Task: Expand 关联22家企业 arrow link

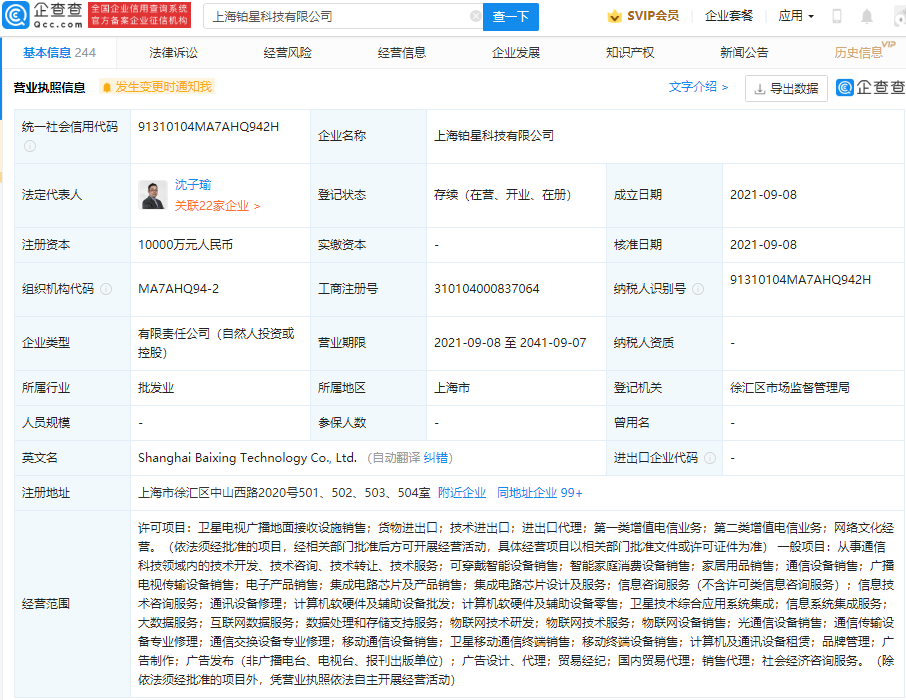Action: tap(217, 206)
